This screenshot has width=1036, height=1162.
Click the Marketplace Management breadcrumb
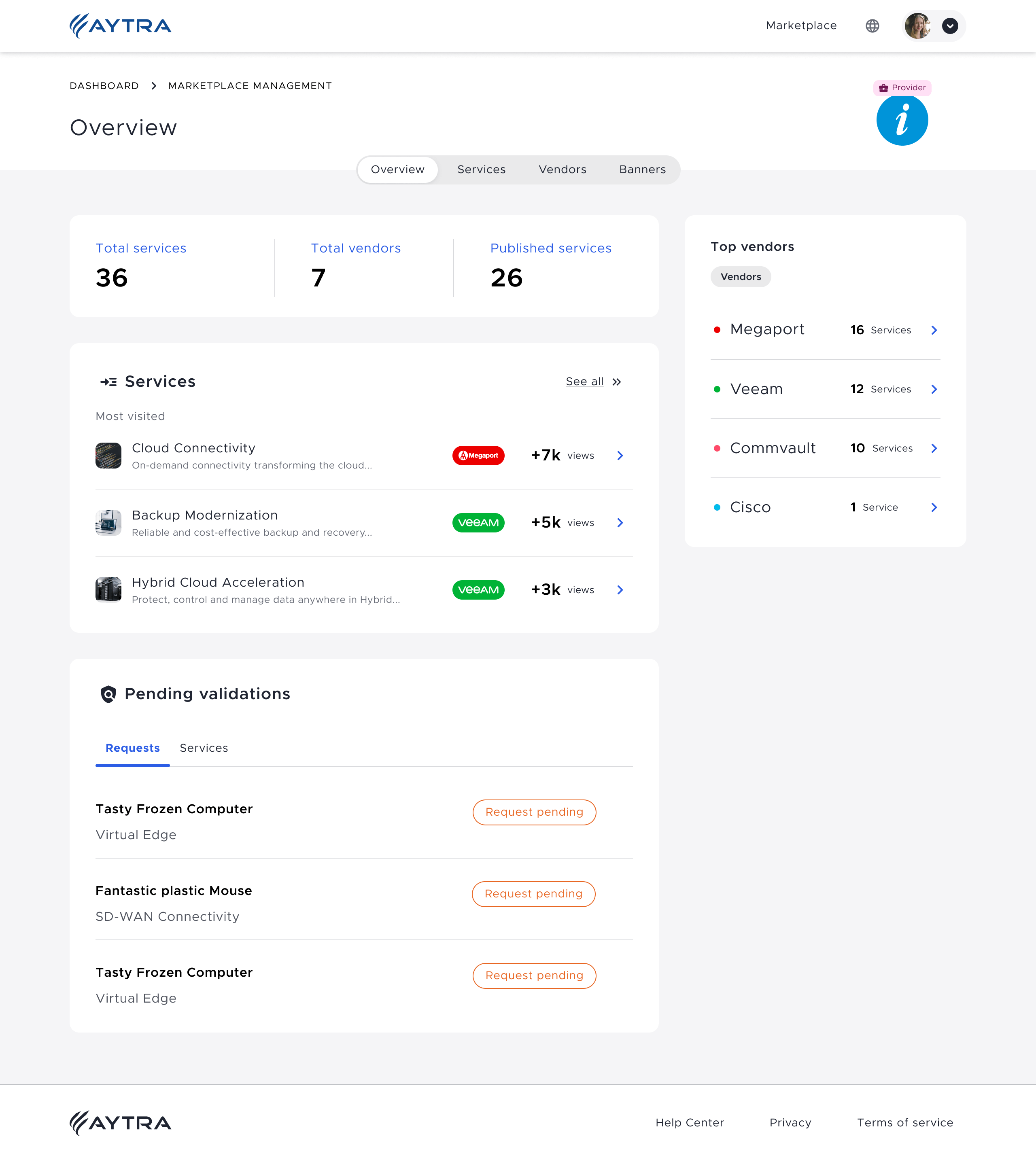250,86
